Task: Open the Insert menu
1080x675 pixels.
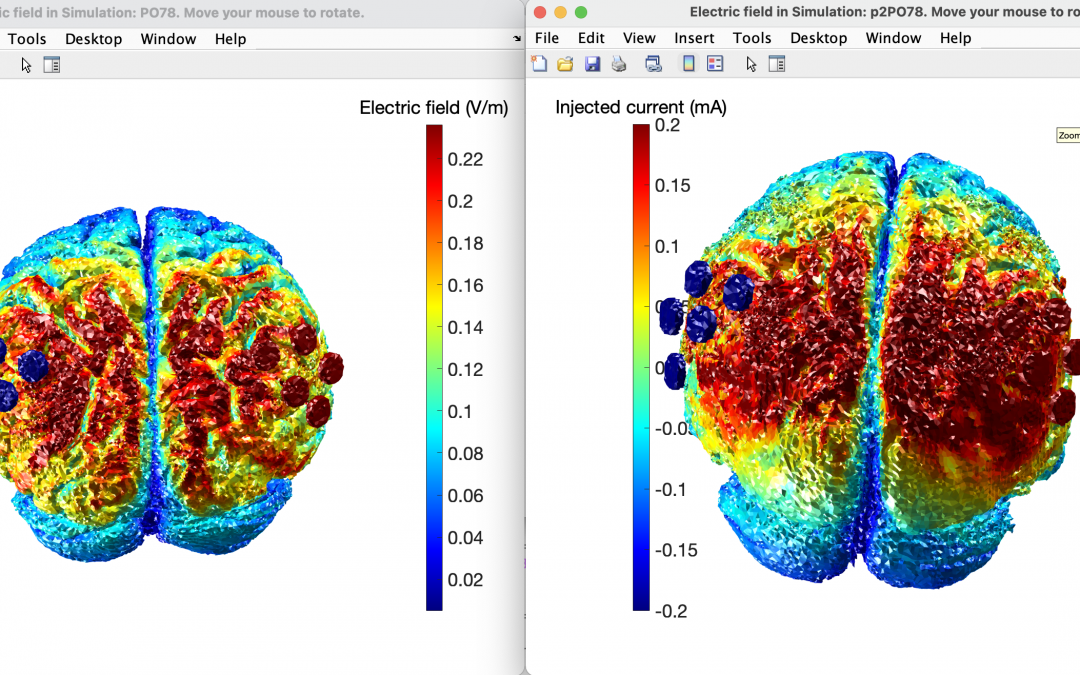Action: (694, 38)
